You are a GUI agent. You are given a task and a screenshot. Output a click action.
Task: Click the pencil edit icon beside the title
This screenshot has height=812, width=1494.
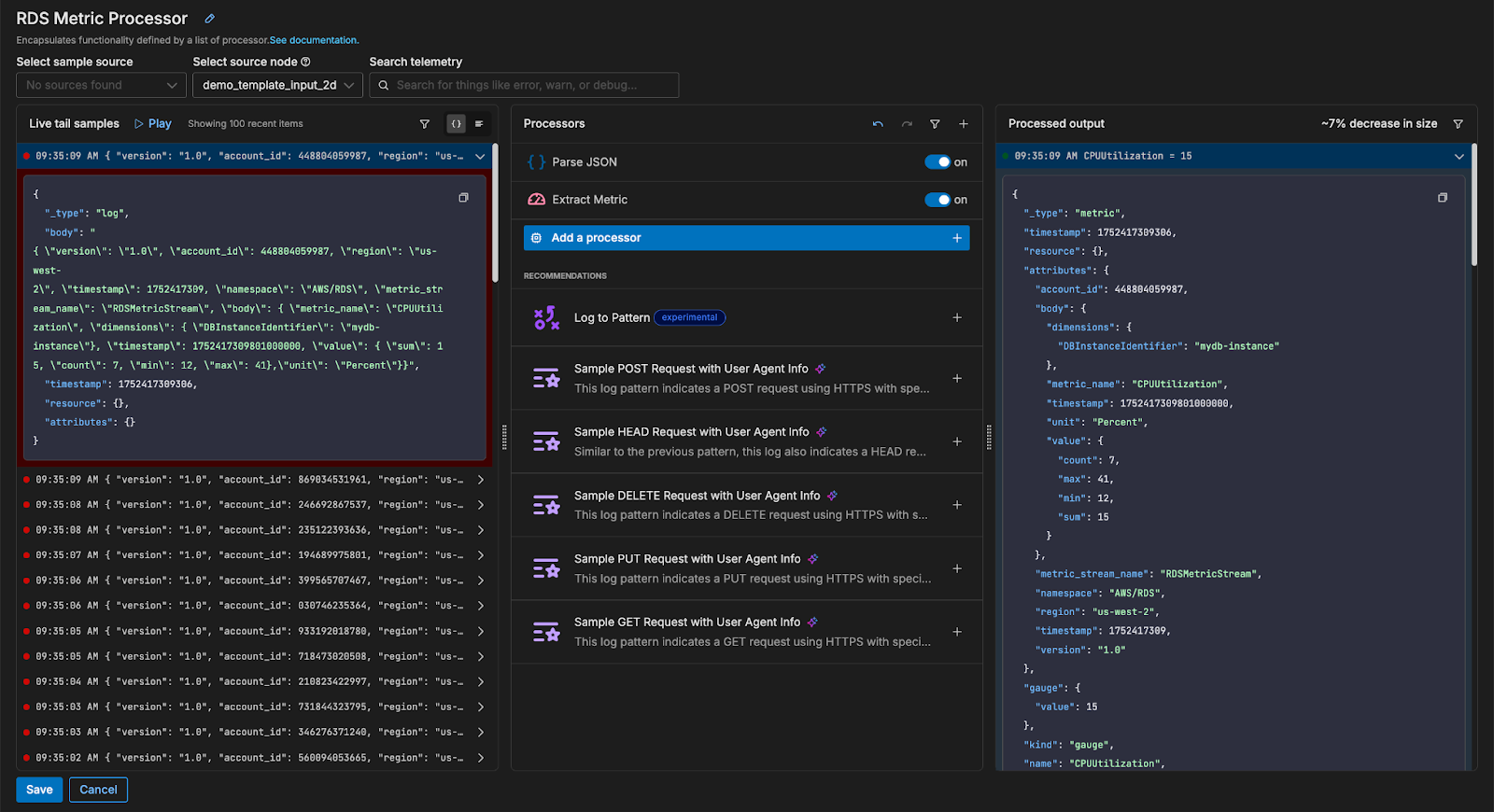pyautogui.click(x=210, y=19)
